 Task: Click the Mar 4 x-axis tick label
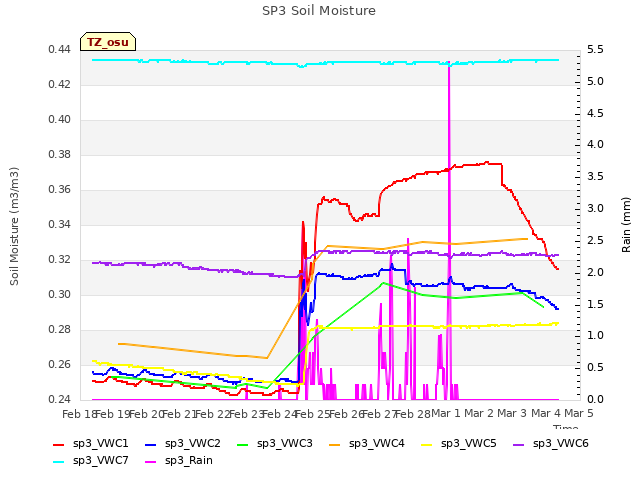pyautogui.click(x=546, y=414)
